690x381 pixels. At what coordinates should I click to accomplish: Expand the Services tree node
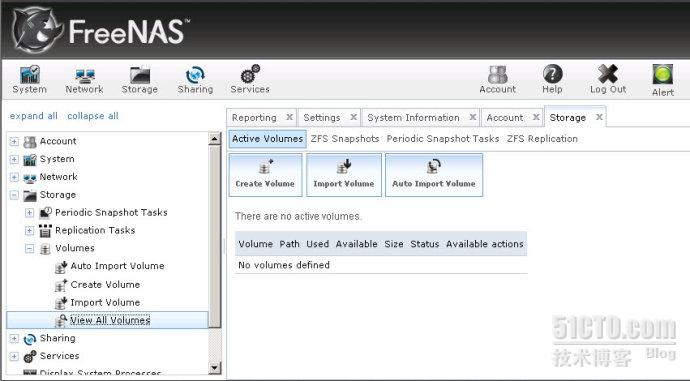[x=14, y=356]
